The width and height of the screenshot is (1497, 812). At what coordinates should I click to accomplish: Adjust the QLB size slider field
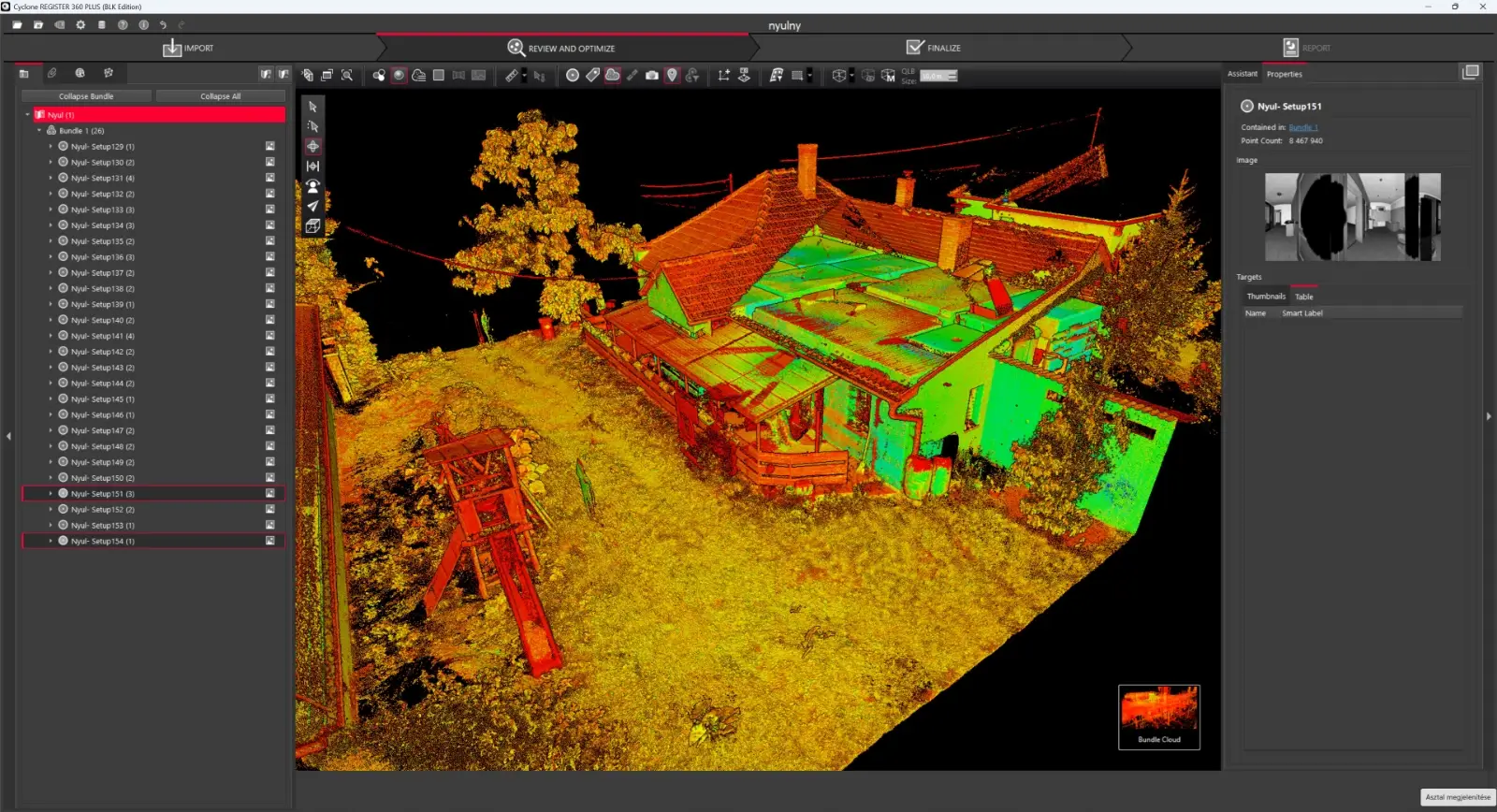click(938, 77)
